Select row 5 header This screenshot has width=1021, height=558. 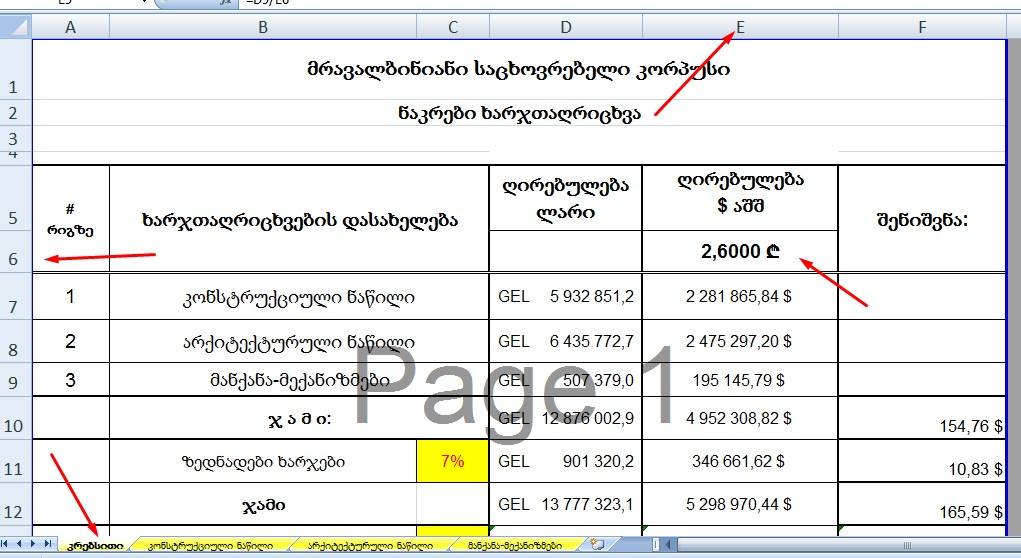click(16, 197)
